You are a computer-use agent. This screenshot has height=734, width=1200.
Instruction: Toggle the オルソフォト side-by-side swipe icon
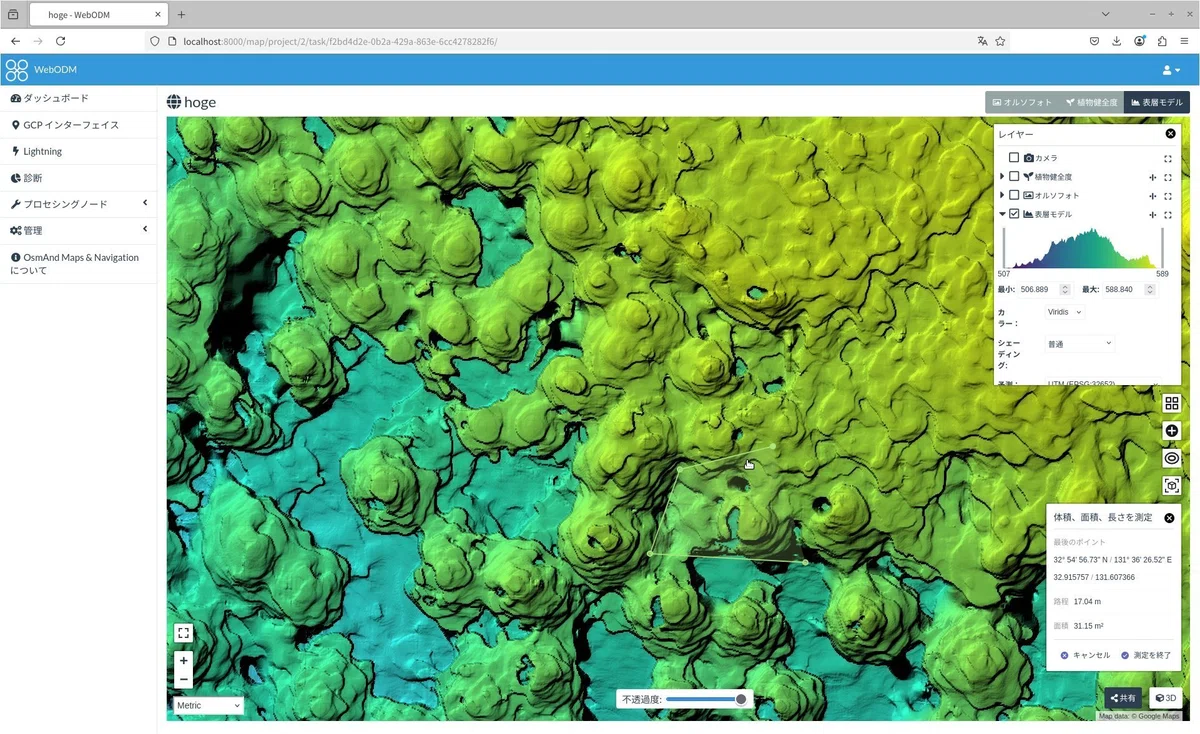(x=1153, y=196)
